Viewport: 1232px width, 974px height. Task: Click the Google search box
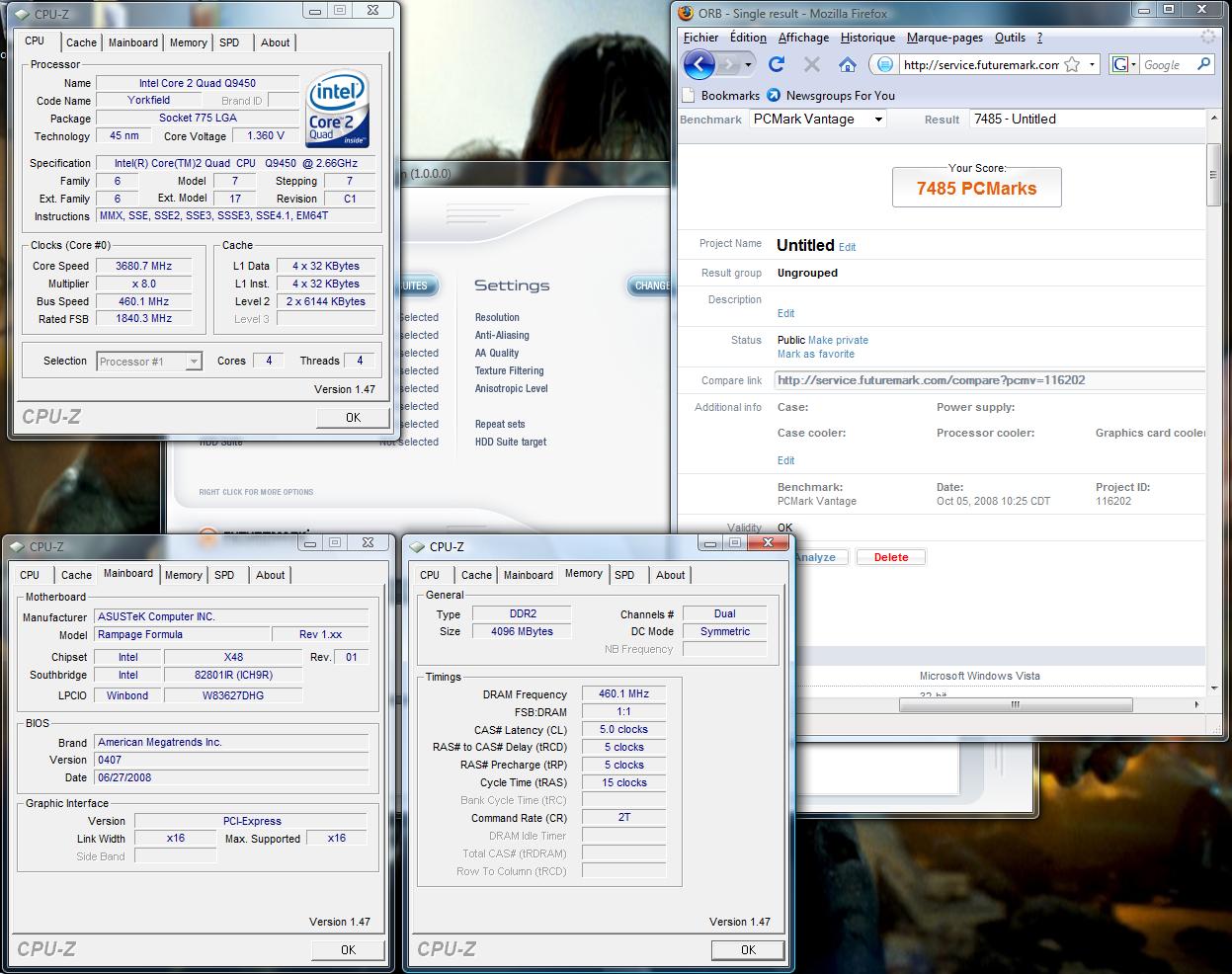point(1166,64)
